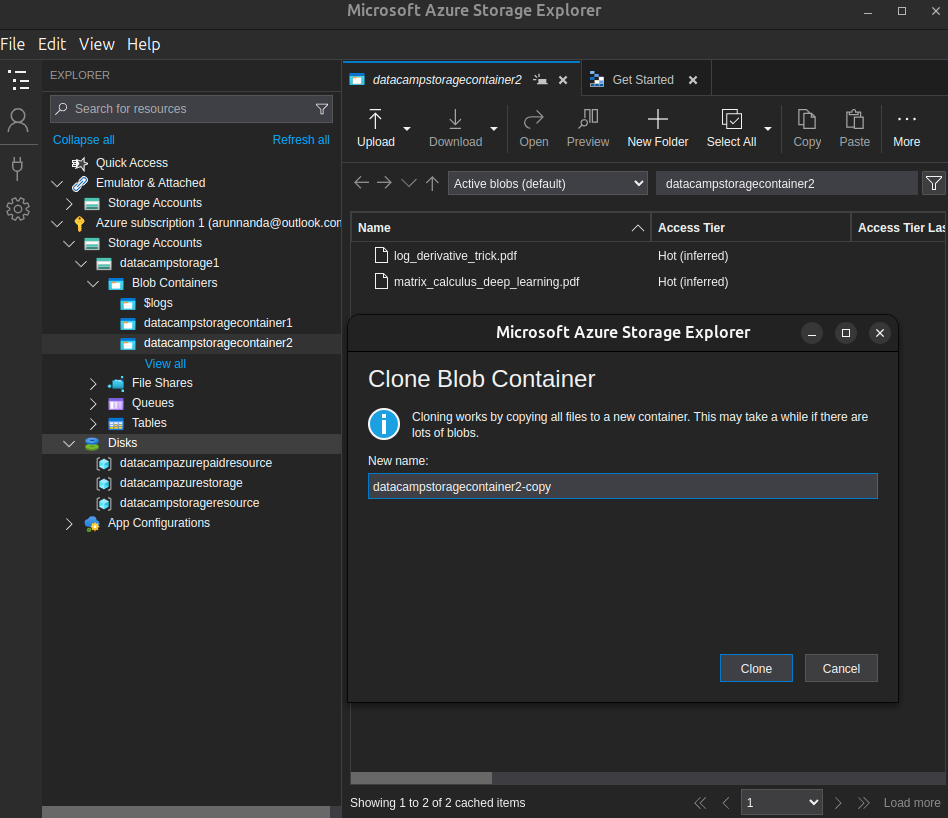Click the Upload toolbar icon

pos(376,120)
